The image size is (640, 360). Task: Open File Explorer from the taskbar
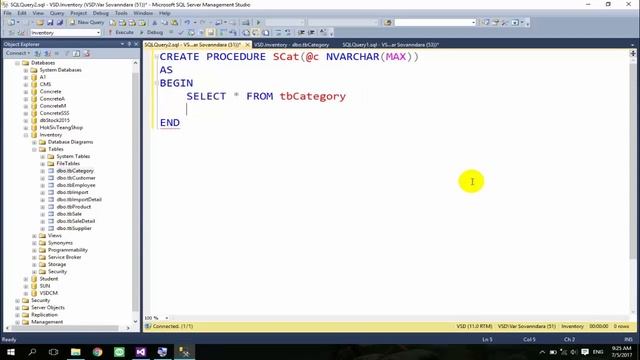76,352
